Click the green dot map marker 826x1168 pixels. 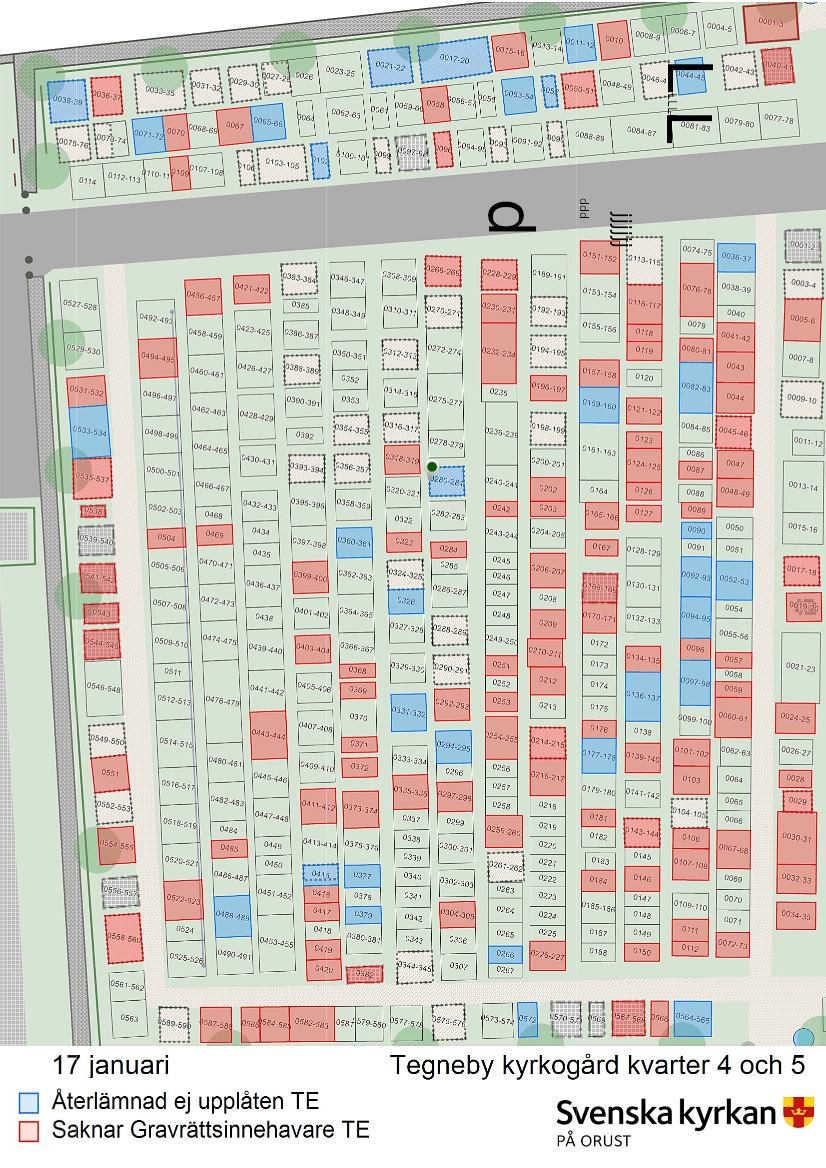pyautogui.click(x=432, y=467)
